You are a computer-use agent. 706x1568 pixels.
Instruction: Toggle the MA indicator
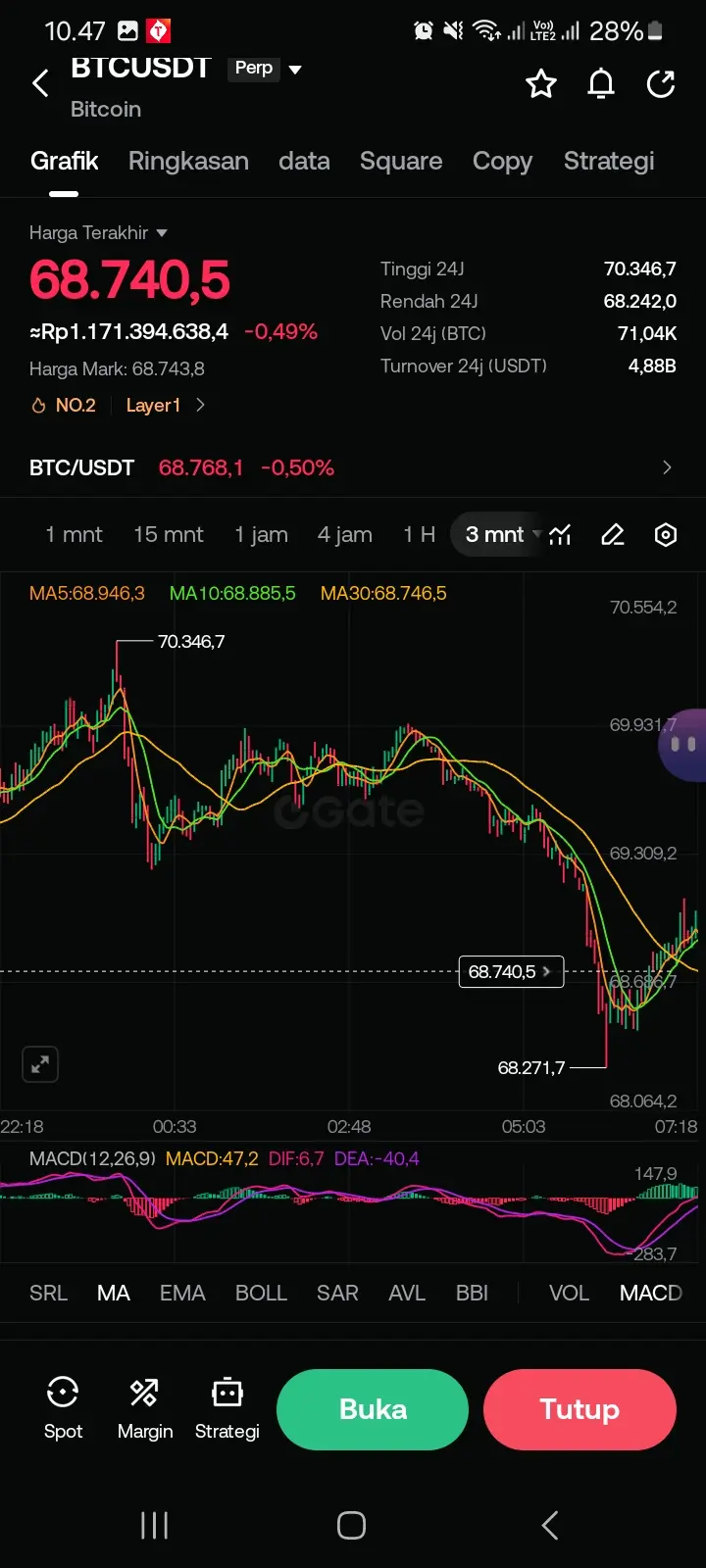114,1293
